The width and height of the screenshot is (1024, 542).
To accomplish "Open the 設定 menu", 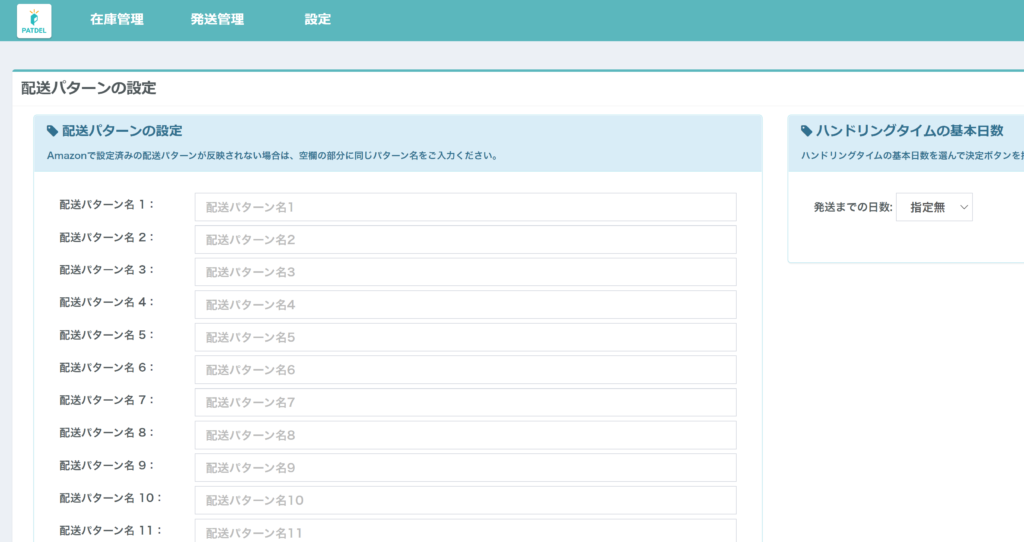I will tap(318, 20).
